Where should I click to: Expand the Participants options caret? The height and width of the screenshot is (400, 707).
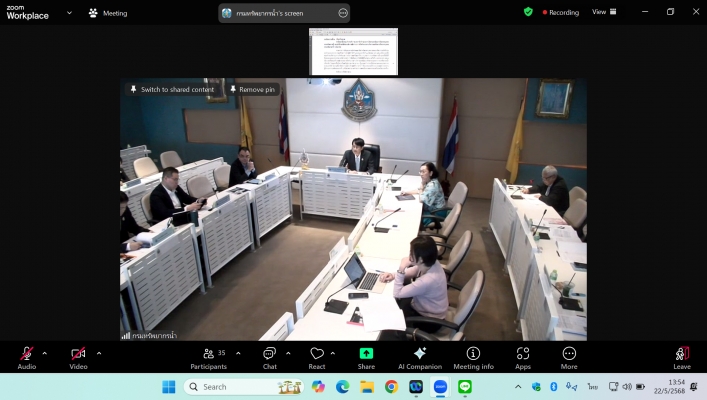tap(238, 354)
